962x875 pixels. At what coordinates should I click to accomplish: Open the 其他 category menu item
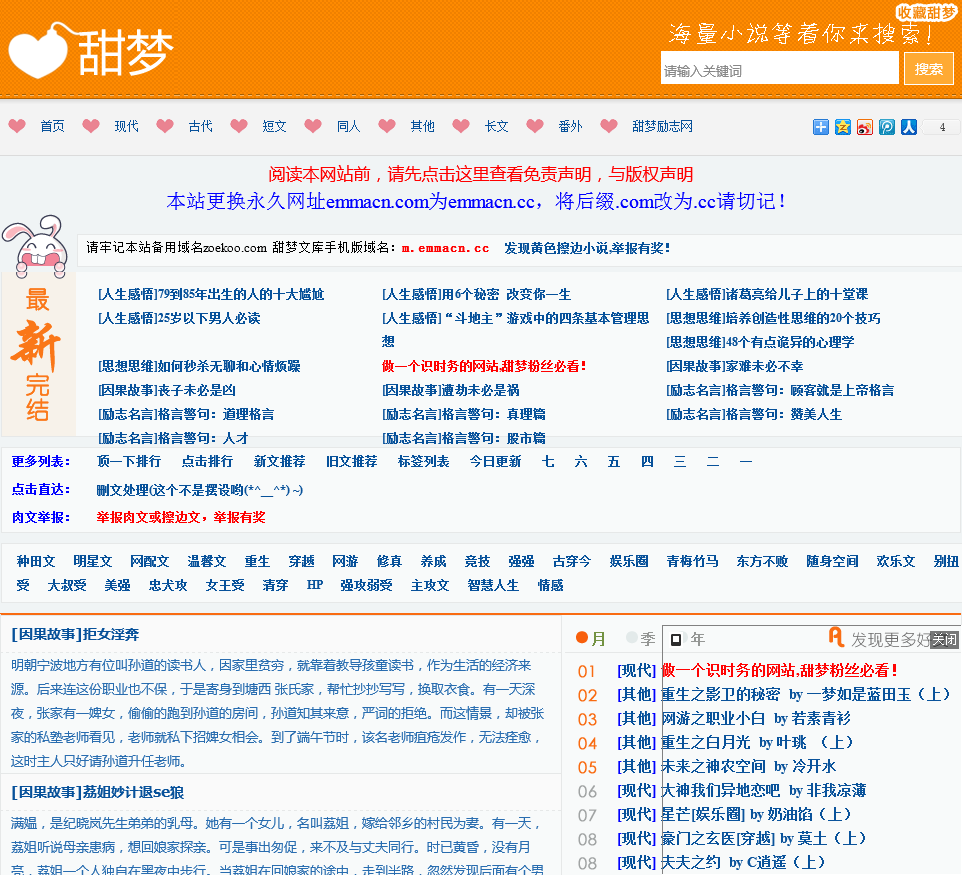tap(422, 126)
